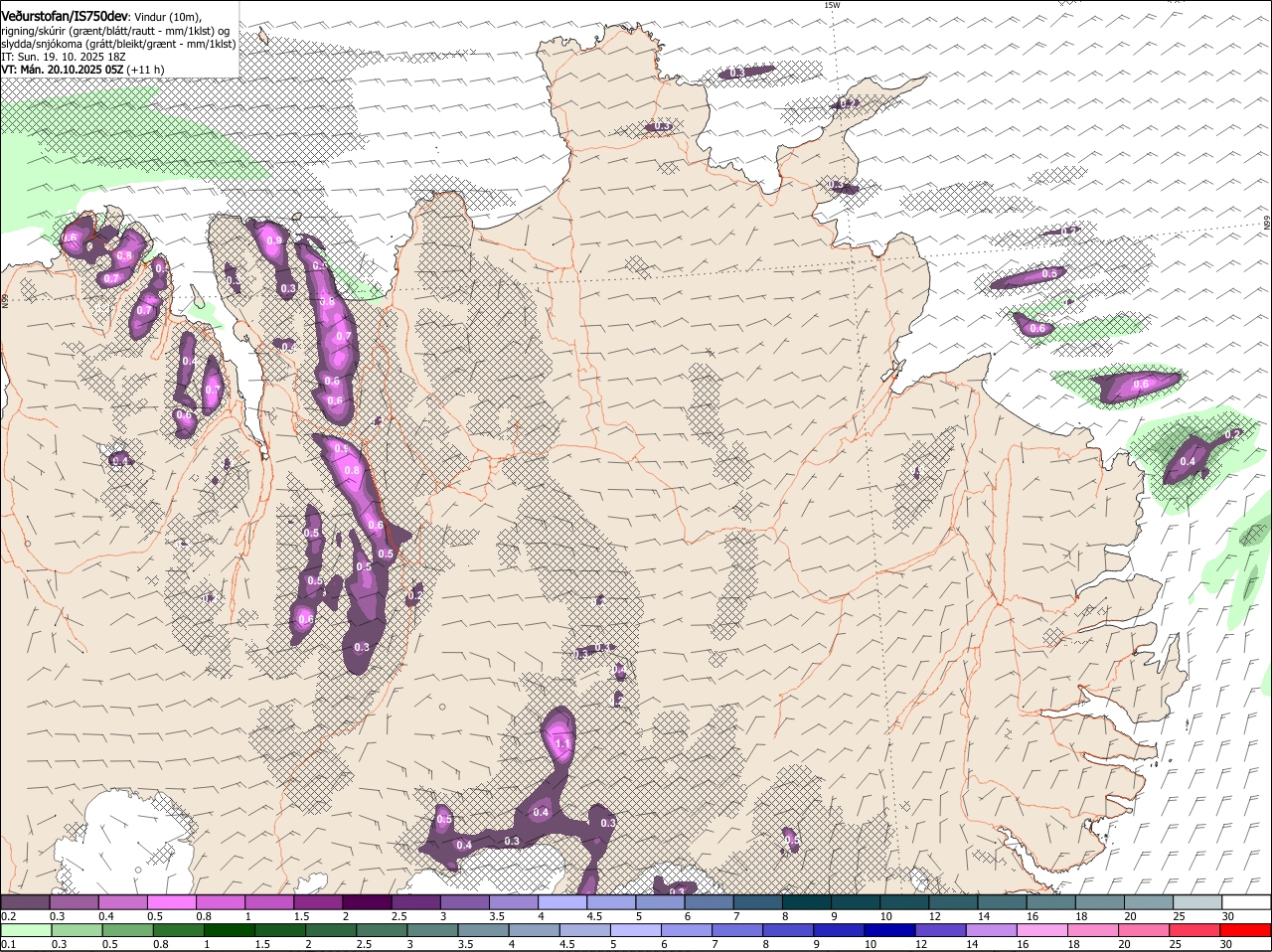Click the Veðurstofan/IS750dev title text
1272x952 pixels.
pyautogui.click(x=65, y=17)
